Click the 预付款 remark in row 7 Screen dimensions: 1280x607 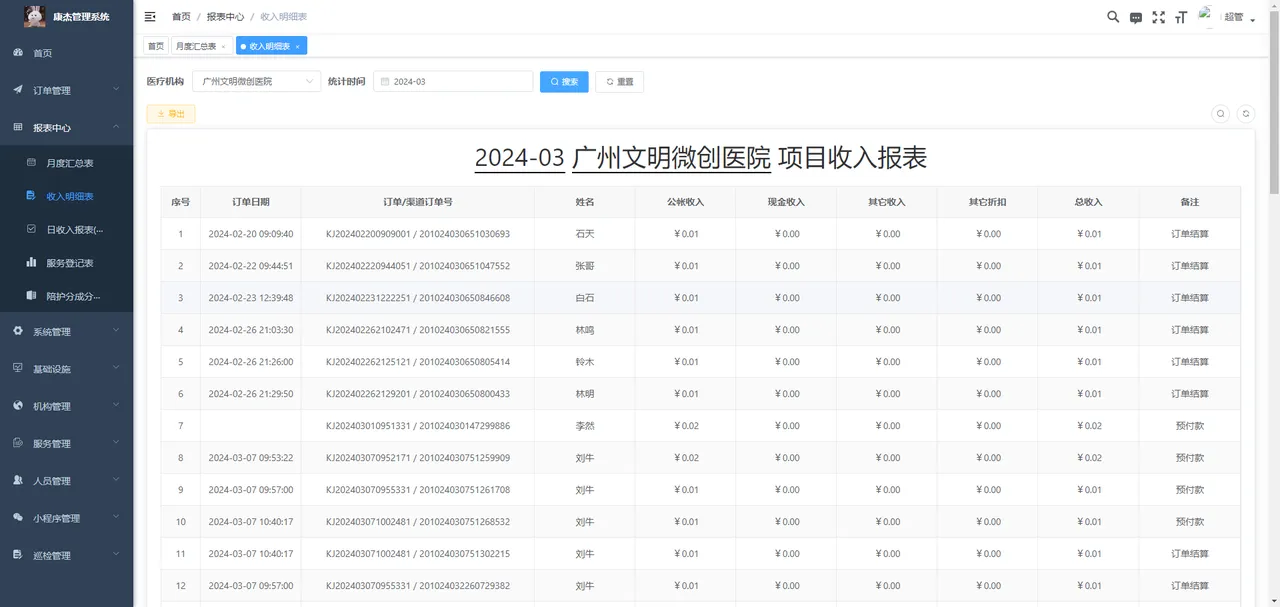click(x=1189, y=426)
